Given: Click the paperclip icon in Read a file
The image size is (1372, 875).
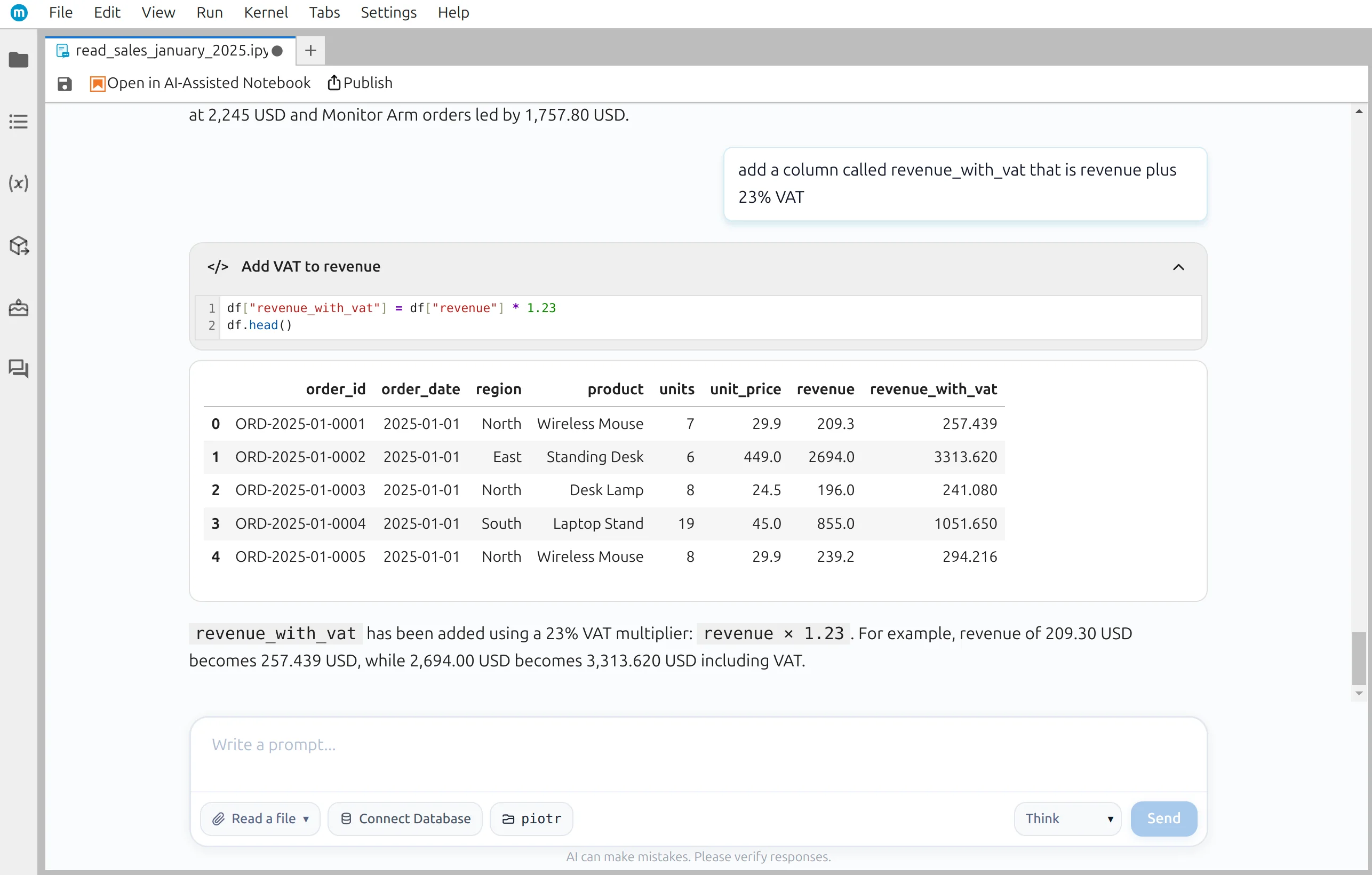Looking at the screenshot, I should 218,818.
